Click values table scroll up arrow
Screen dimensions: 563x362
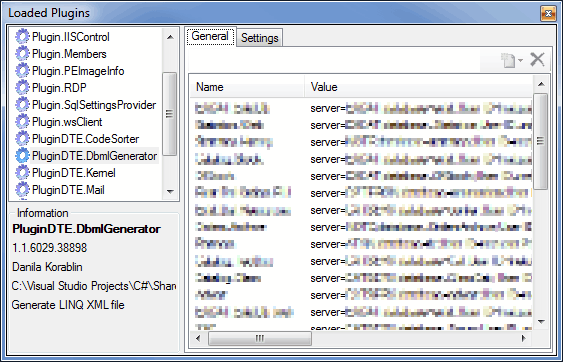[x=541, y=84]
